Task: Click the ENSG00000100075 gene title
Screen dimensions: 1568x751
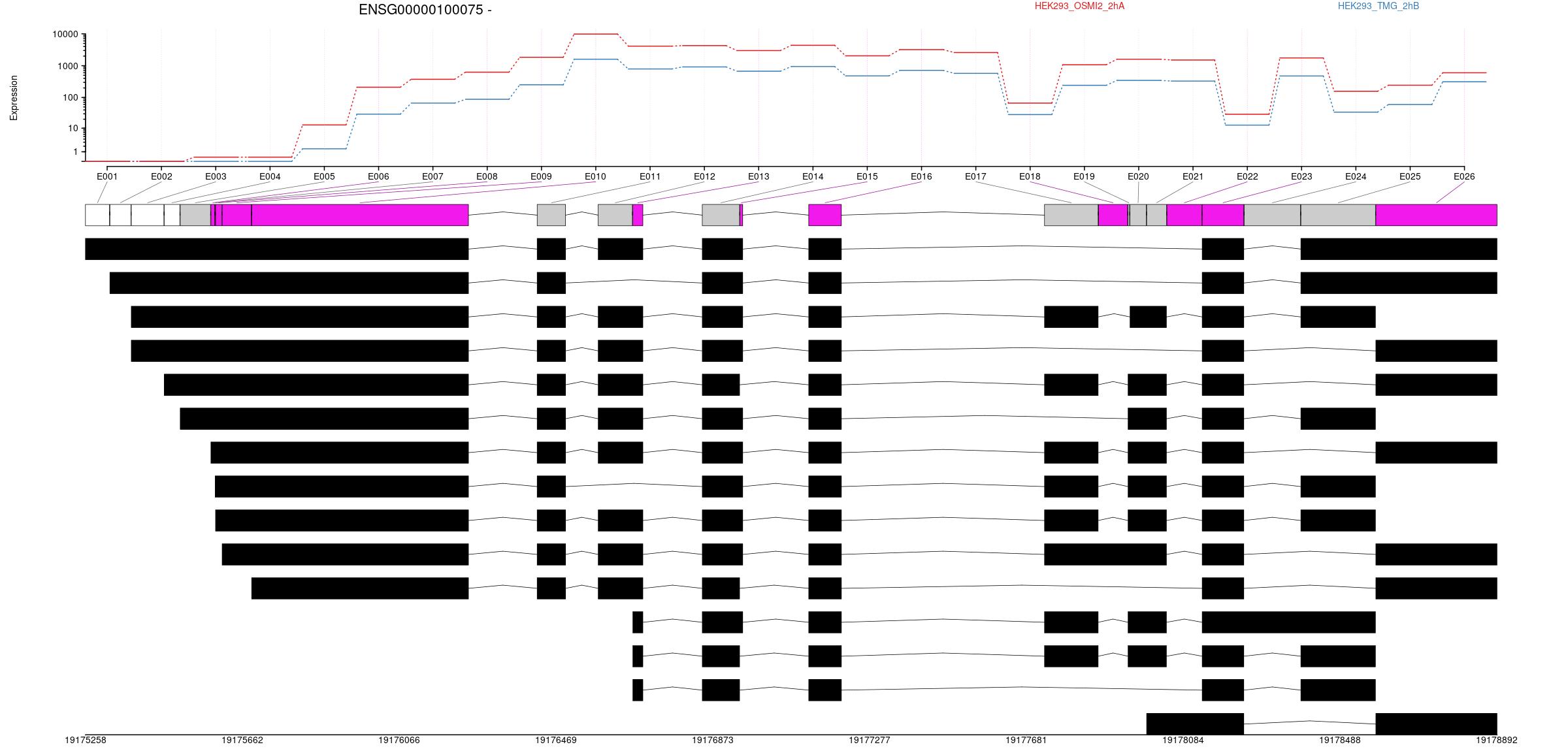Action: (x=425, y=10)
